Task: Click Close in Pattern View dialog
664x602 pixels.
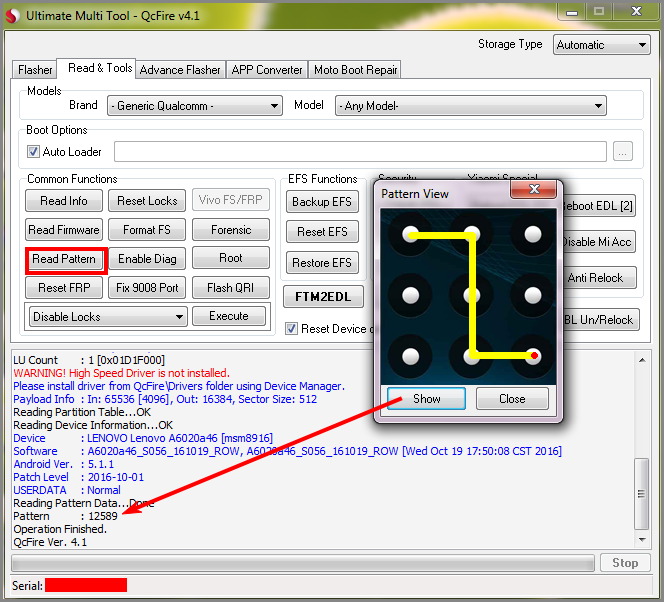Action: click(x=512, y=399)
